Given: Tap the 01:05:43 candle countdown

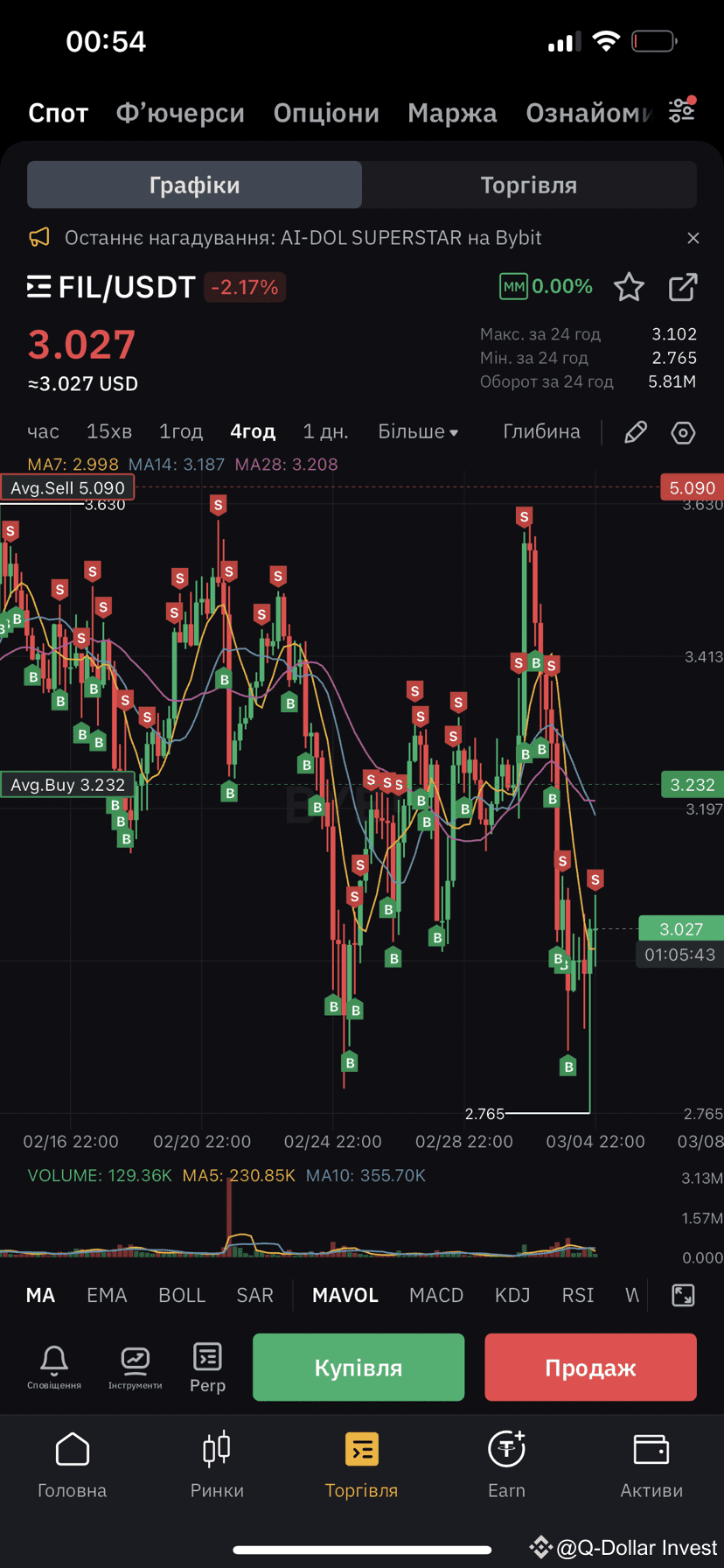Looking at the screenshot, I should [x=680, y=955].
